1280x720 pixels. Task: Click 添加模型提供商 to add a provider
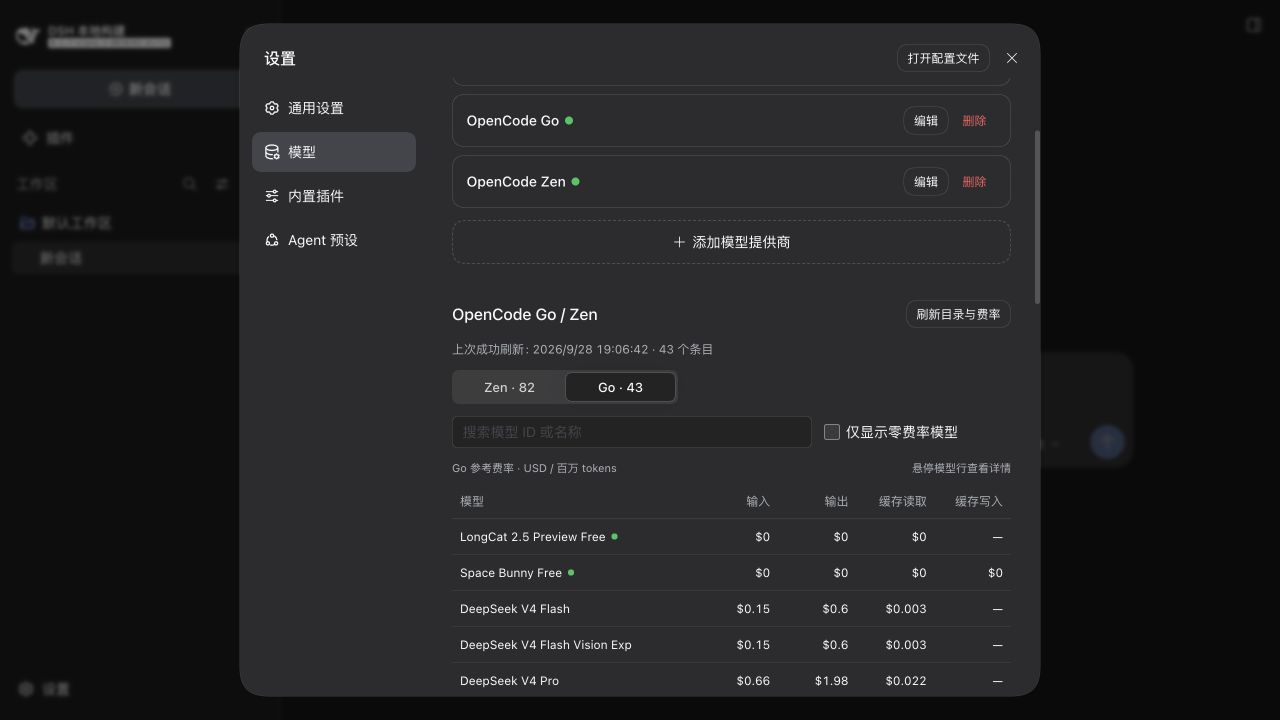tap(731, 242)
